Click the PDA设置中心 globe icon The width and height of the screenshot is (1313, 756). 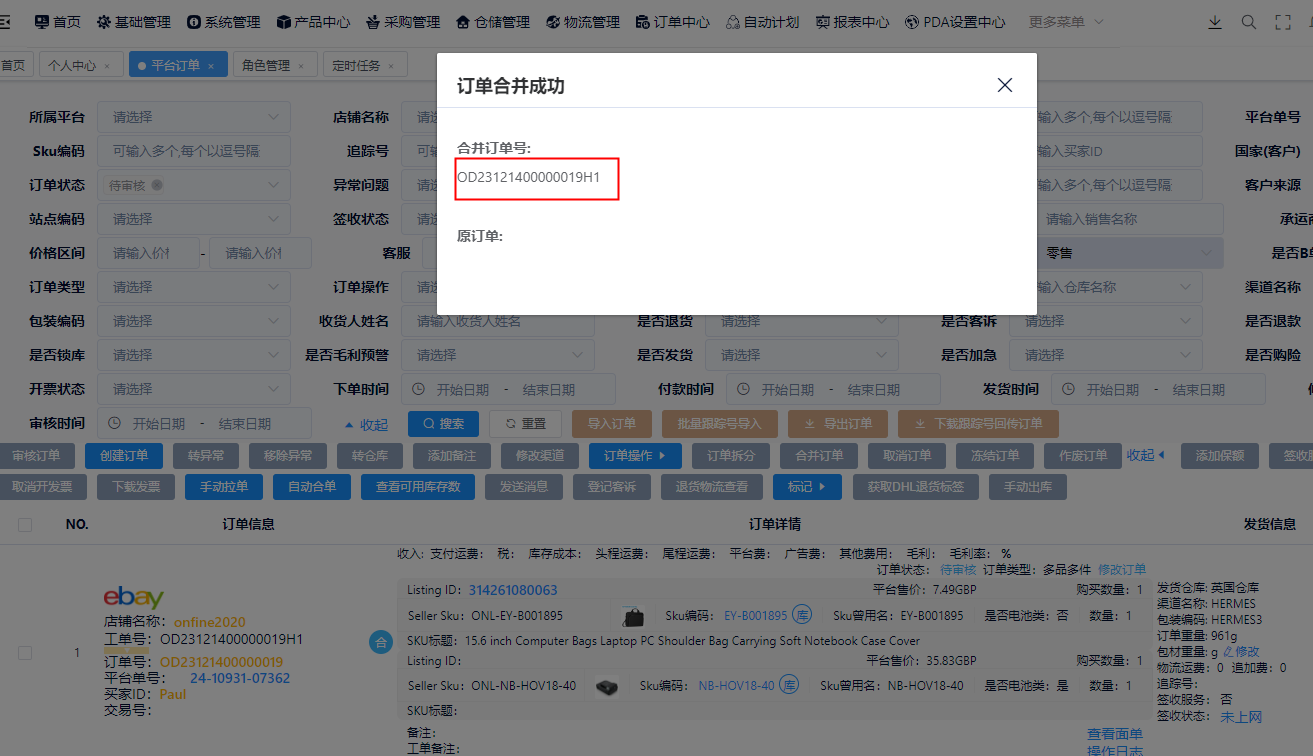click(x=911, y=21)
